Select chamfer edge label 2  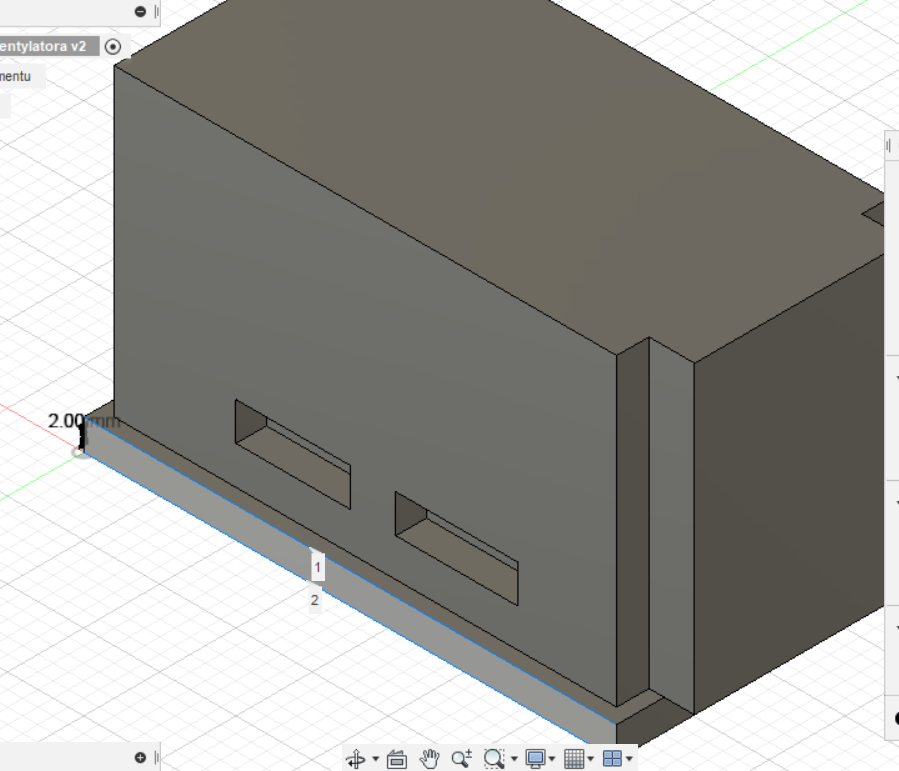pos(314,600)
